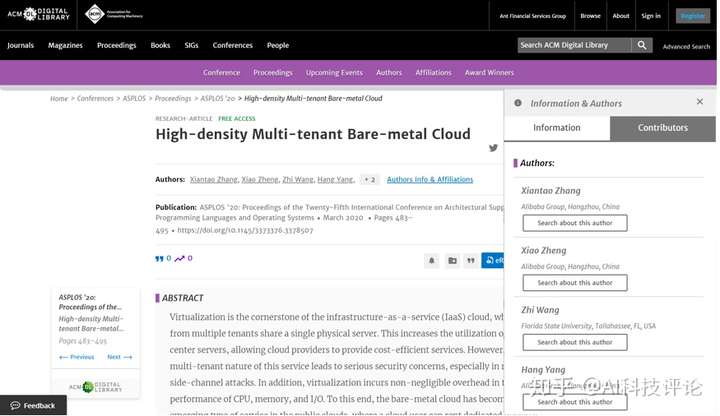
Task: Save to binder with folder icon
Action: [x=452, y=260]
